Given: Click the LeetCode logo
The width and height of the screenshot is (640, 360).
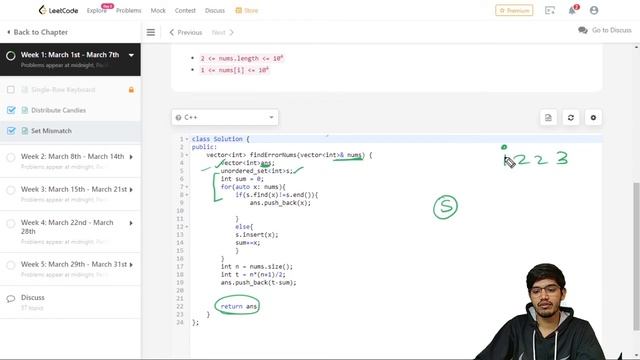Looking at the screenshot, I should [58, 10].
